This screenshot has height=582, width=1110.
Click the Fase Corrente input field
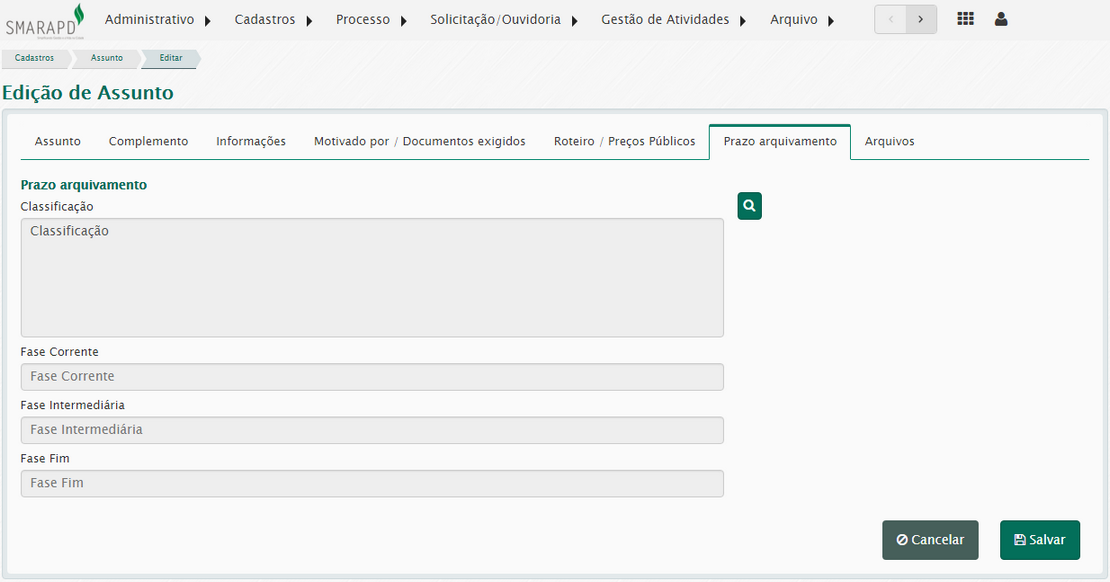click(372, 377)
